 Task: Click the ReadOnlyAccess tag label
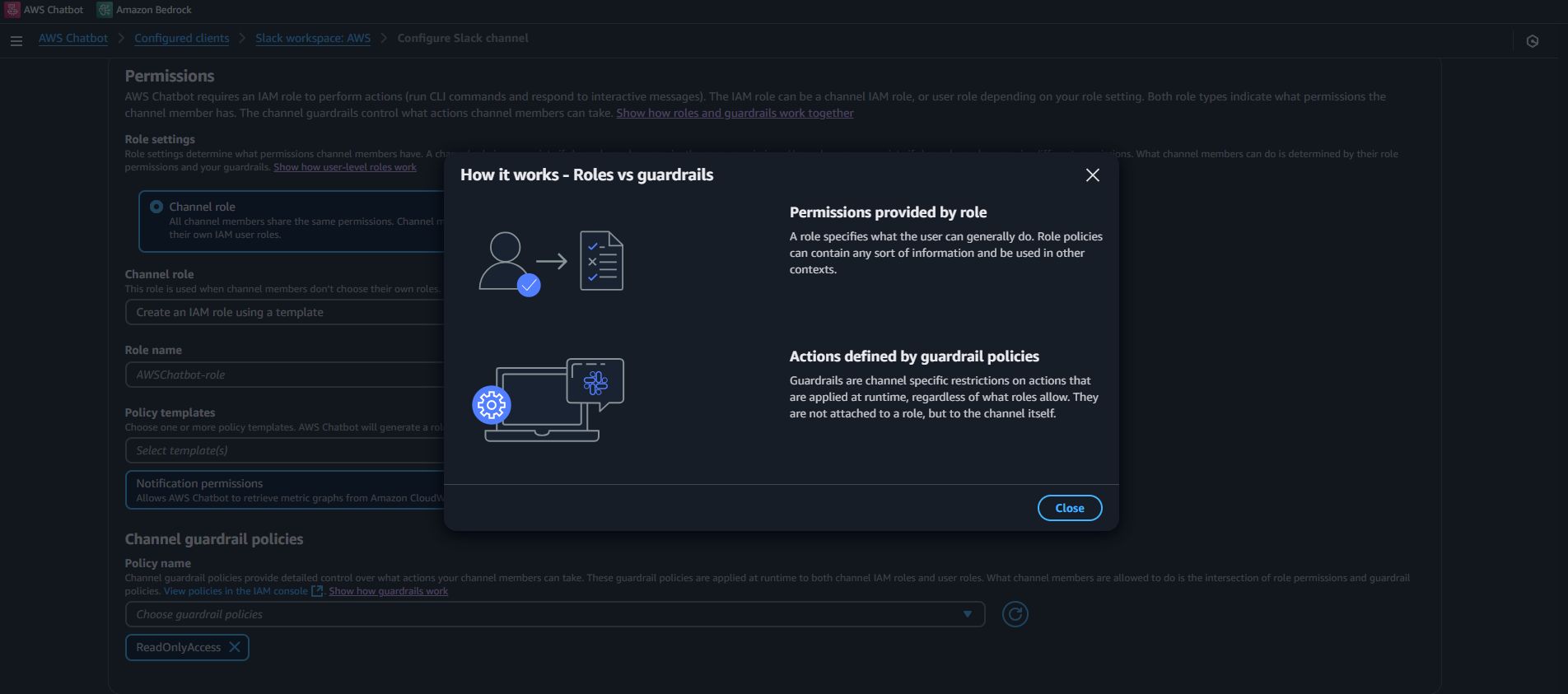[x=179, y=647]
